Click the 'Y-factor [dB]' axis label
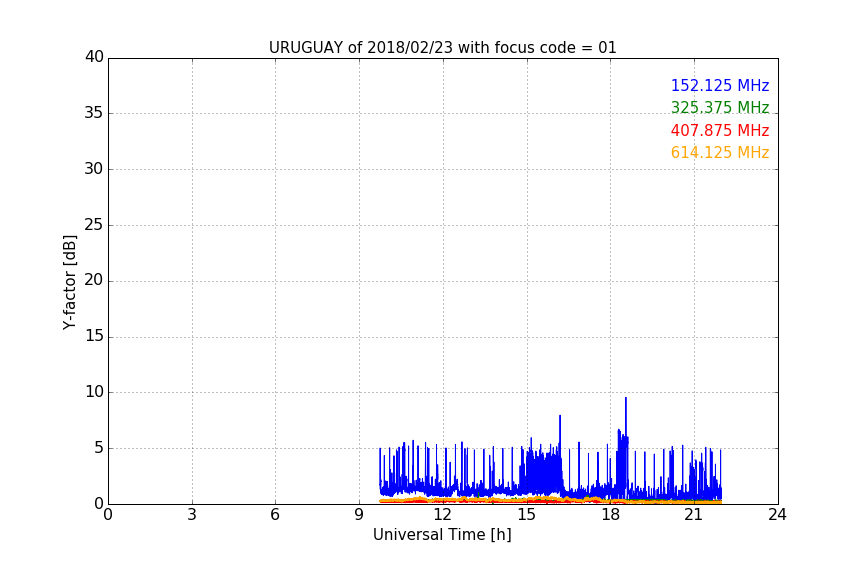The image size is (864, 576). coord(69,282)
